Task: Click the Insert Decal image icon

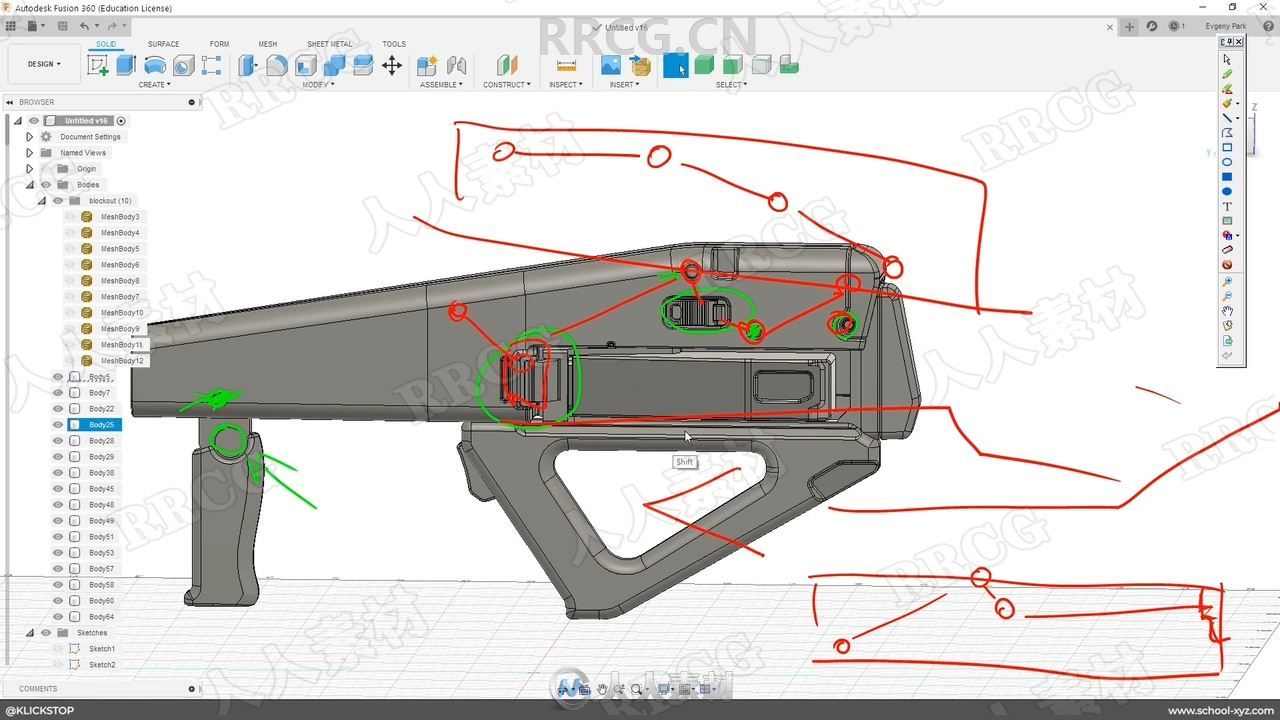Action: 611,65
